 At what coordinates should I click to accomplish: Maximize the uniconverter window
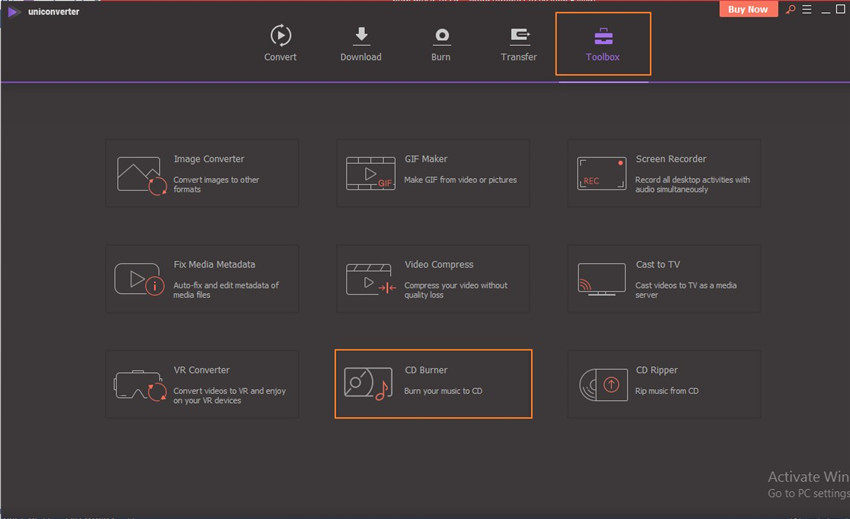[x=840, y=9]
